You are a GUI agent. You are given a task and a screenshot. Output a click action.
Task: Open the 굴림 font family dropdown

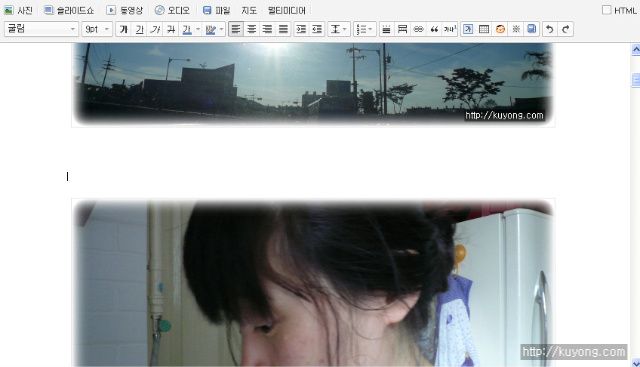tap(41, 29)
